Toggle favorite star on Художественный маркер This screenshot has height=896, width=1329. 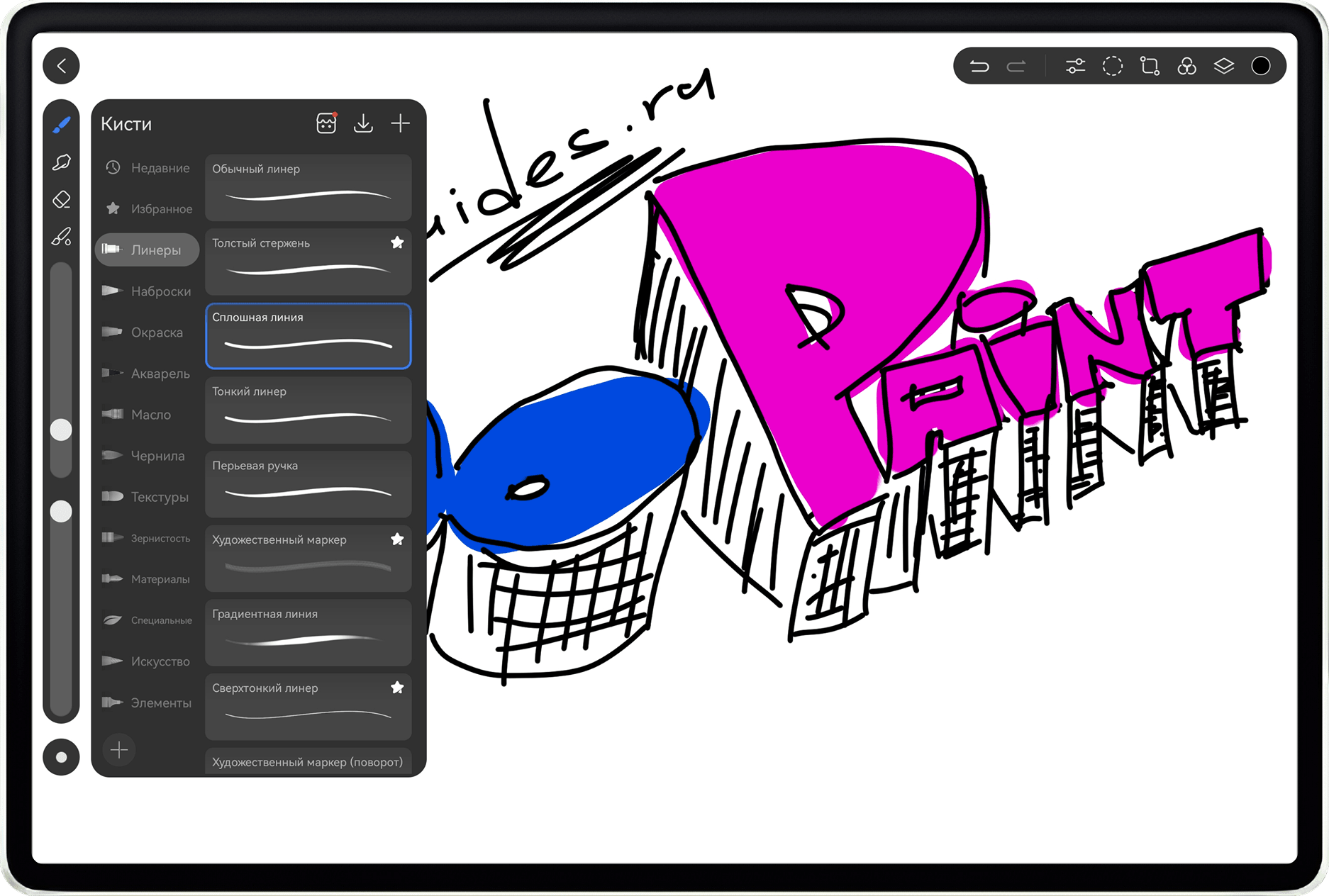click(x=397, y=539)
